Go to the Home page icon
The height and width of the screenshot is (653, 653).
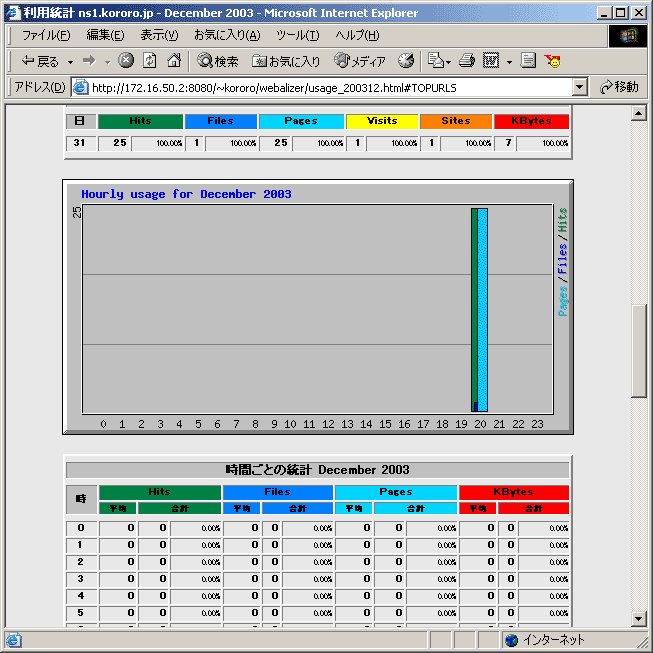pyautogui.click(x=174, y=61)
